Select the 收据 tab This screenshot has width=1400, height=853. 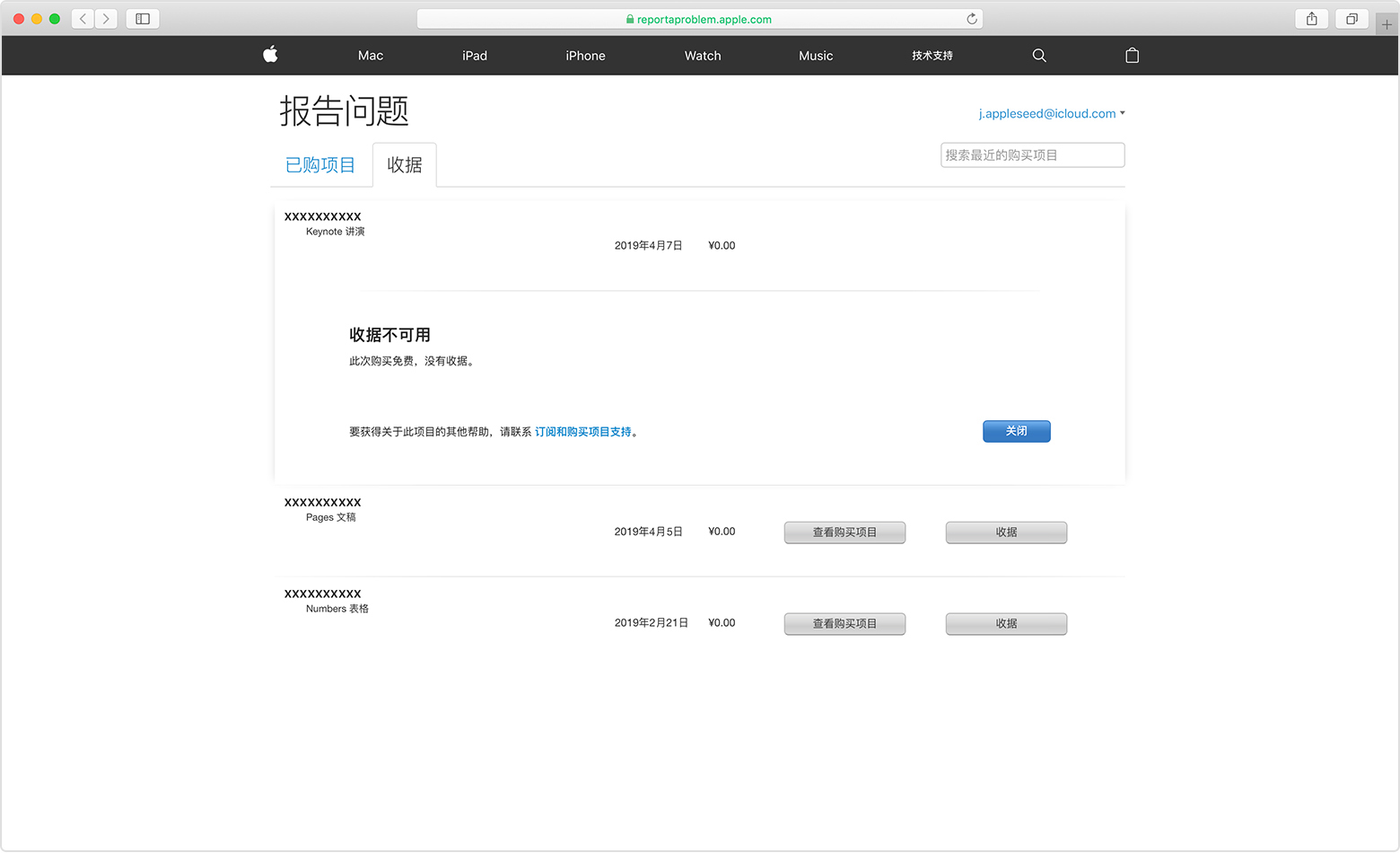click(405, 165)
